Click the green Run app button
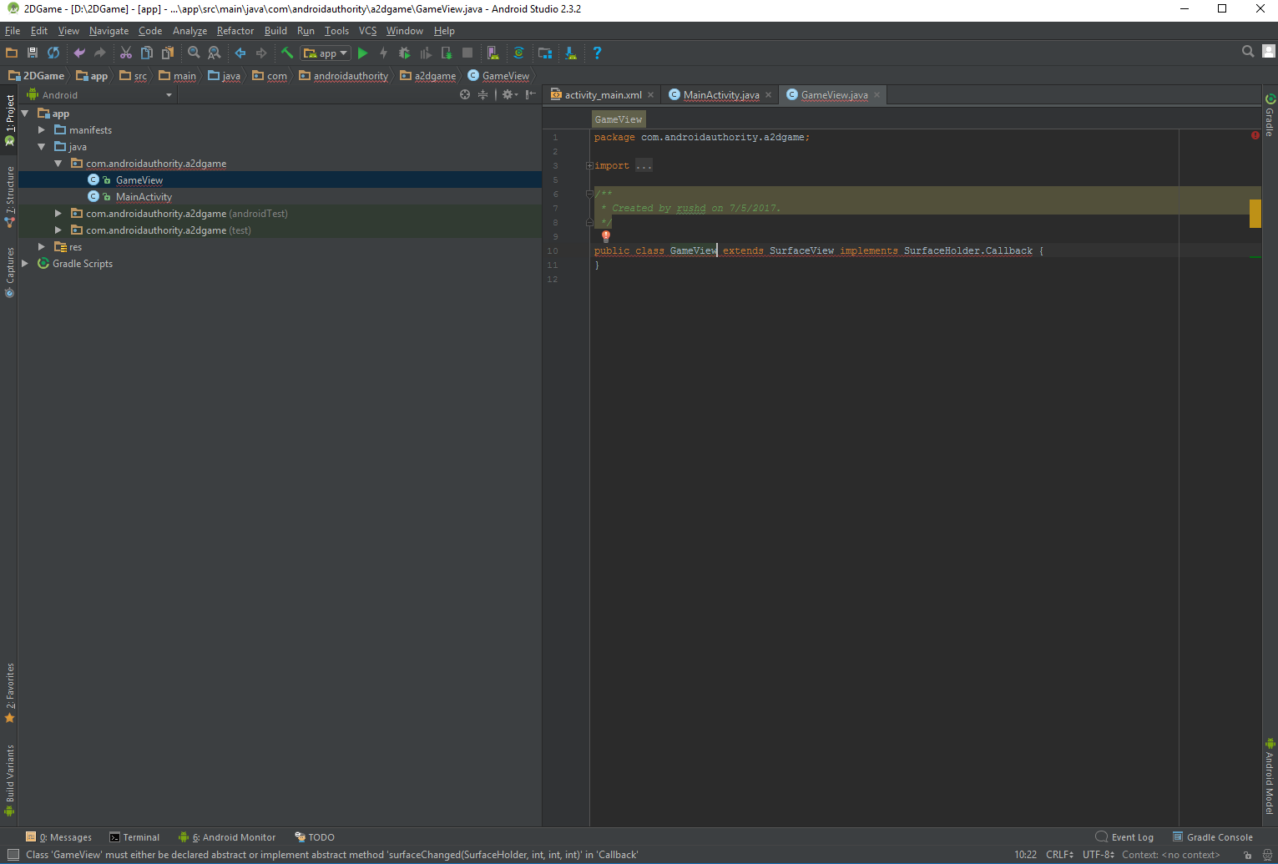 (363, 53)
